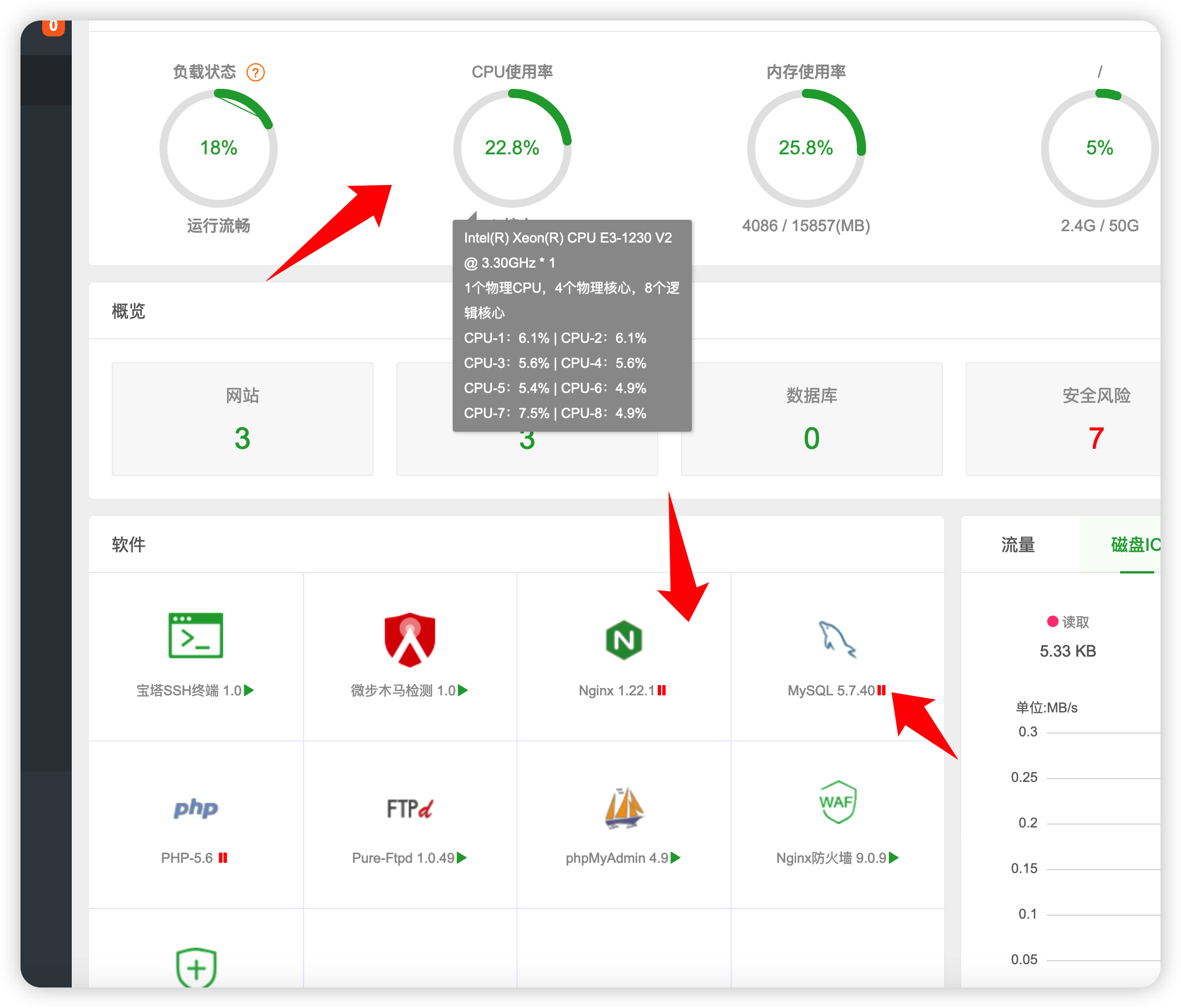The image size is (1181, 1008).
Task: Toggle the Nginx 1.22.1 red pause indicator
Action: point(662,690)
